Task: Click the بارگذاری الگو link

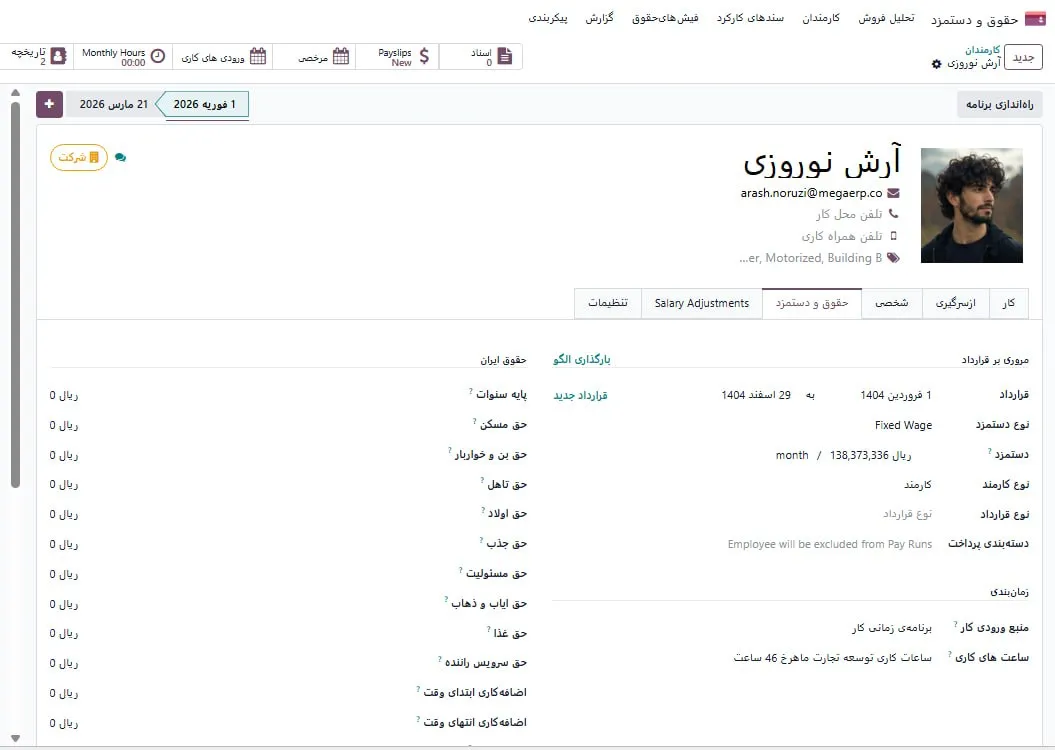Action: click(x=582, y=360)
